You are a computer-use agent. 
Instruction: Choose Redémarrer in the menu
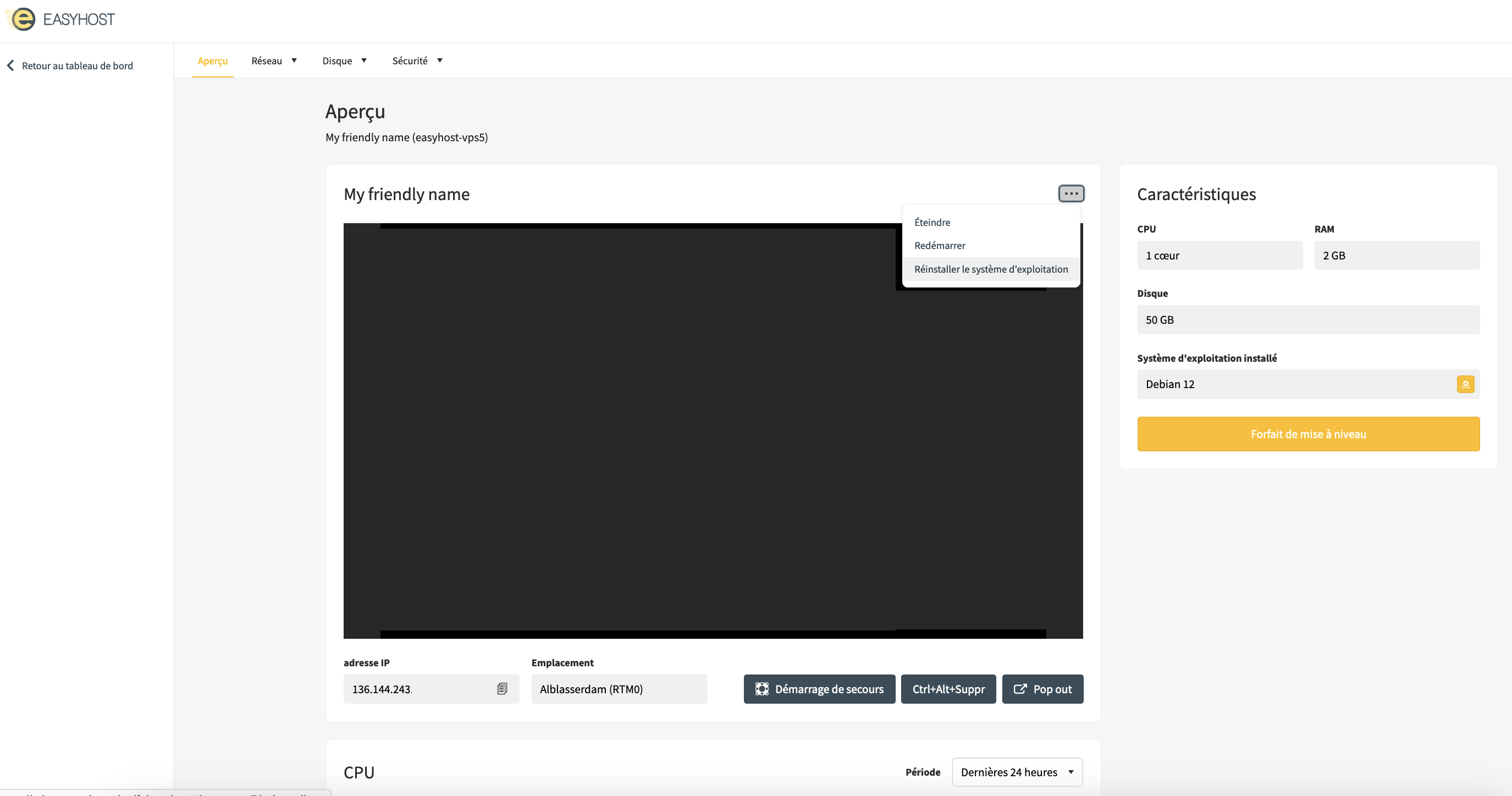pyautogui.click(x=939, y=245)
